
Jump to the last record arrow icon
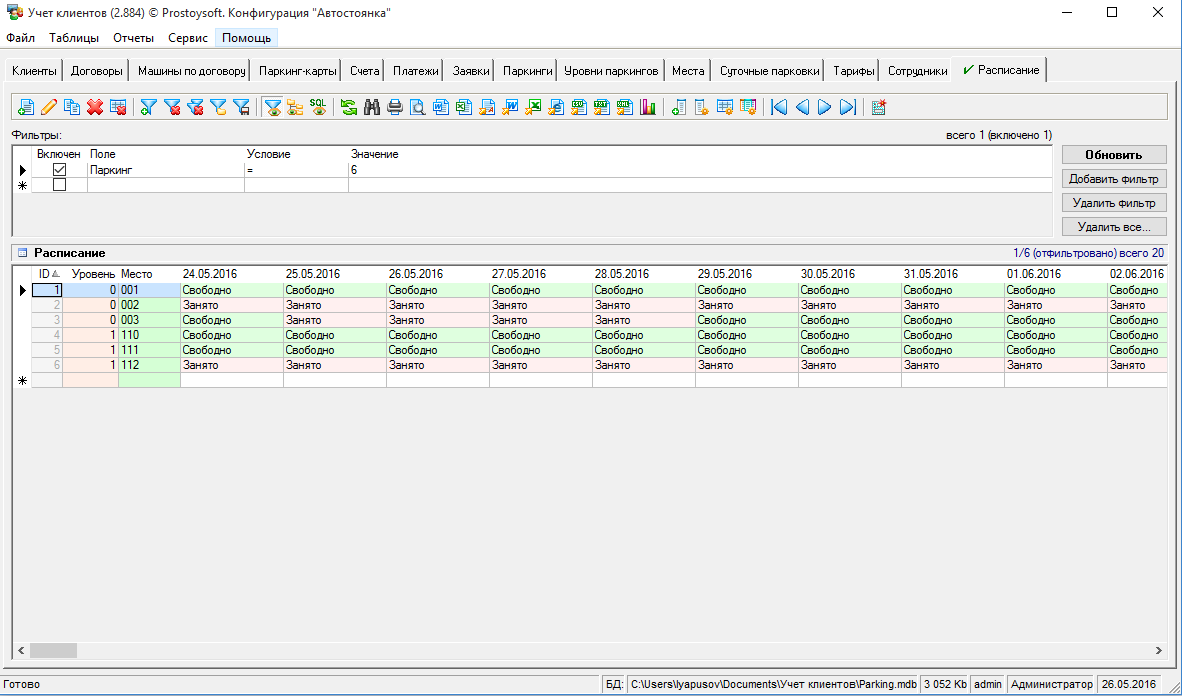coord(848,107)
